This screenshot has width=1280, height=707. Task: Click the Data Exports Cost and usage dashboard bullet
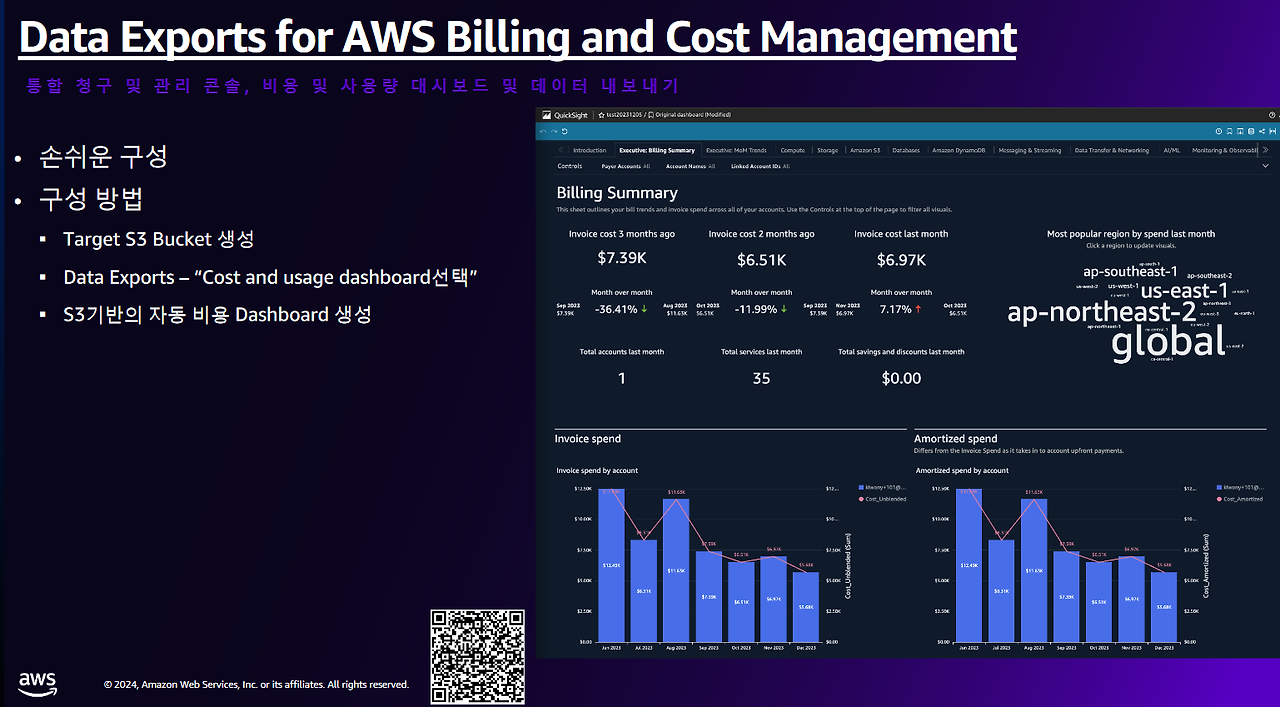click(270, 277)
